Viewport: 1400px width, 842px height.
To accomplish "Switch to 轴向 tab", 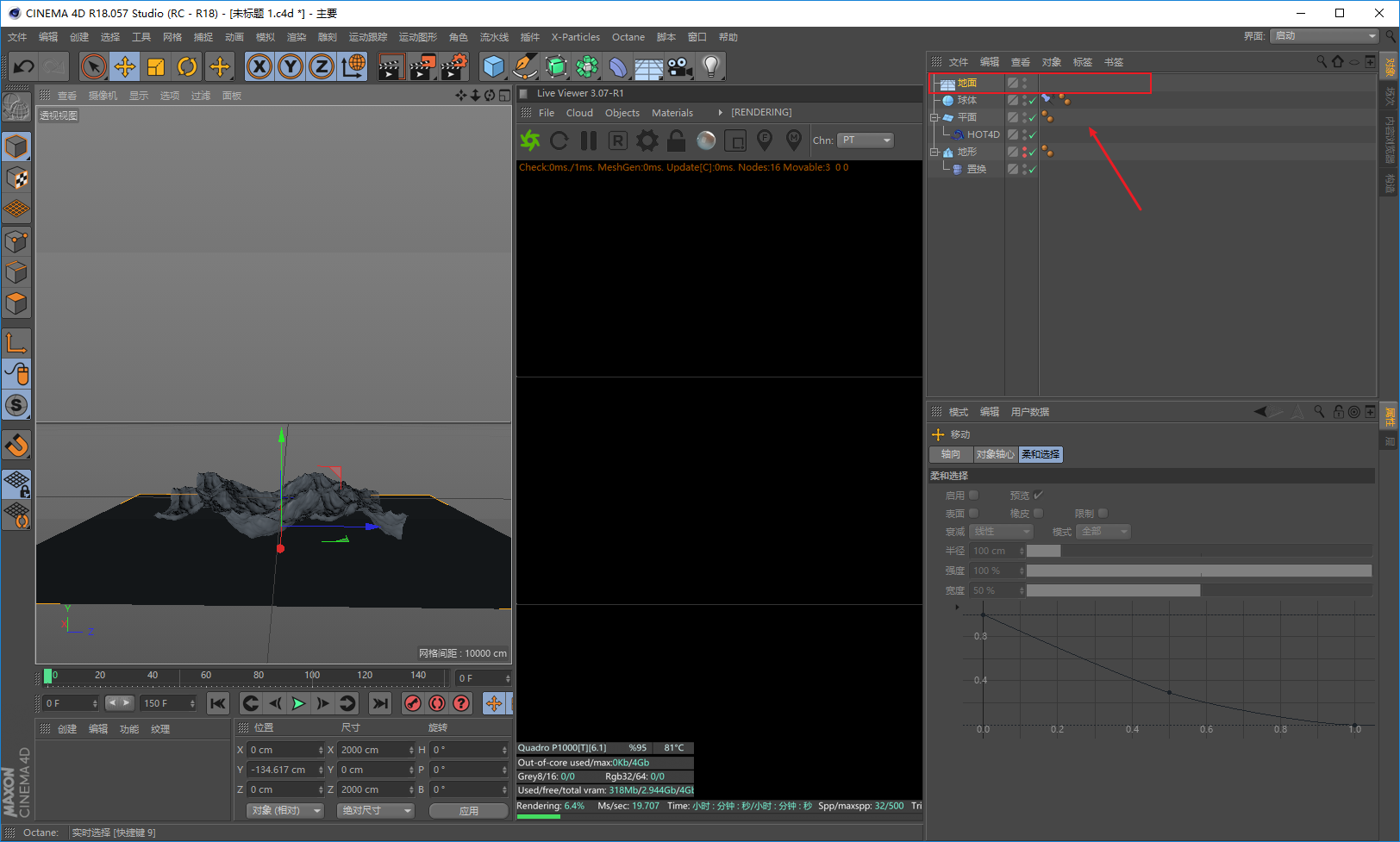I will click(951, 454).
